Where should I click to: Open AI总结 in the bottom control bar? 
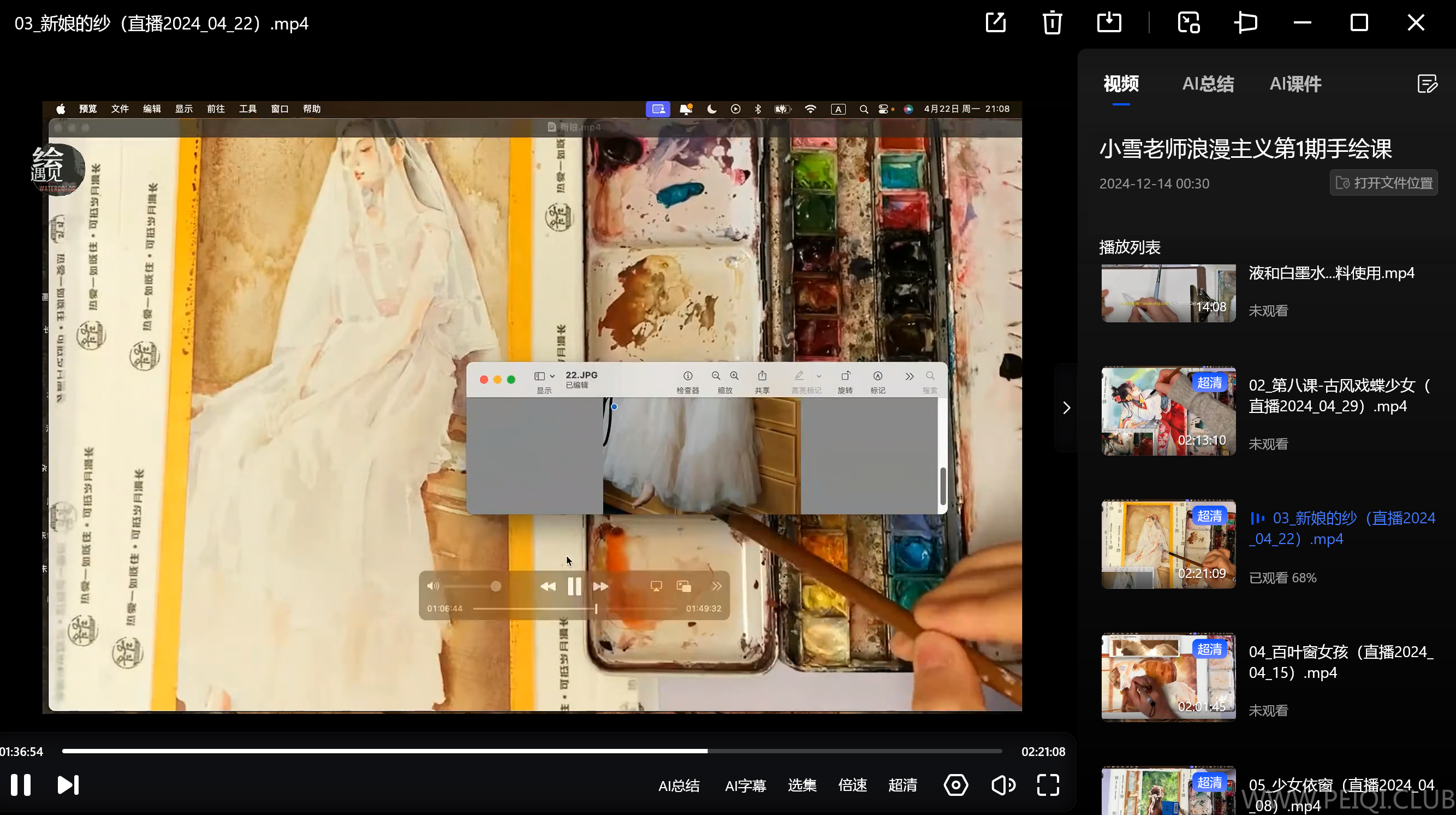click(x=679, y=786)
